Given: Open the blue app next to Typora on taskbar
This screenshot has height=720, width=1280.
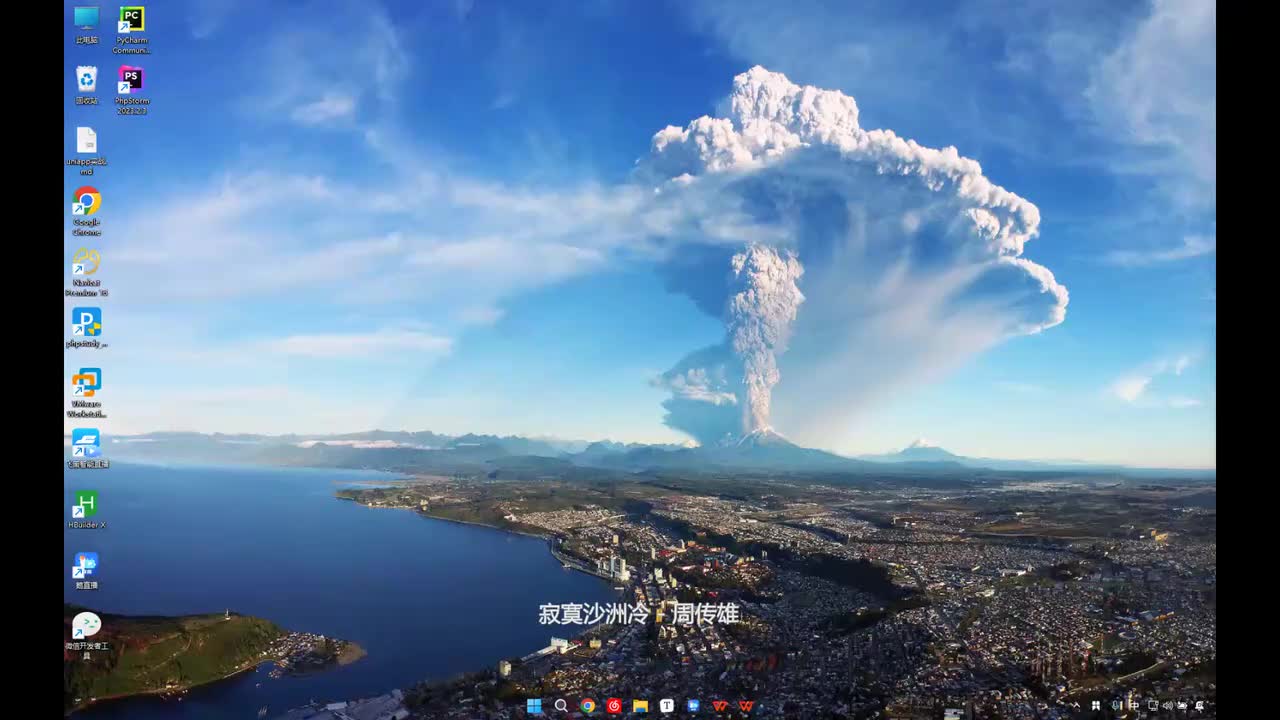Looking at the screenshot, I should pos(693,705).
